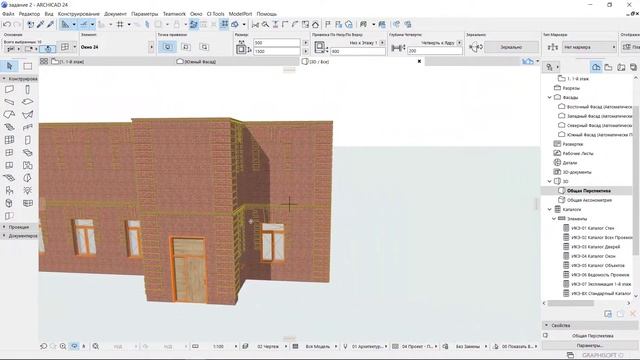Image resolution: width=640 pixels, height=360 pixels.
Task: Select the Stair tool
Action: click(x=9, y=127)
